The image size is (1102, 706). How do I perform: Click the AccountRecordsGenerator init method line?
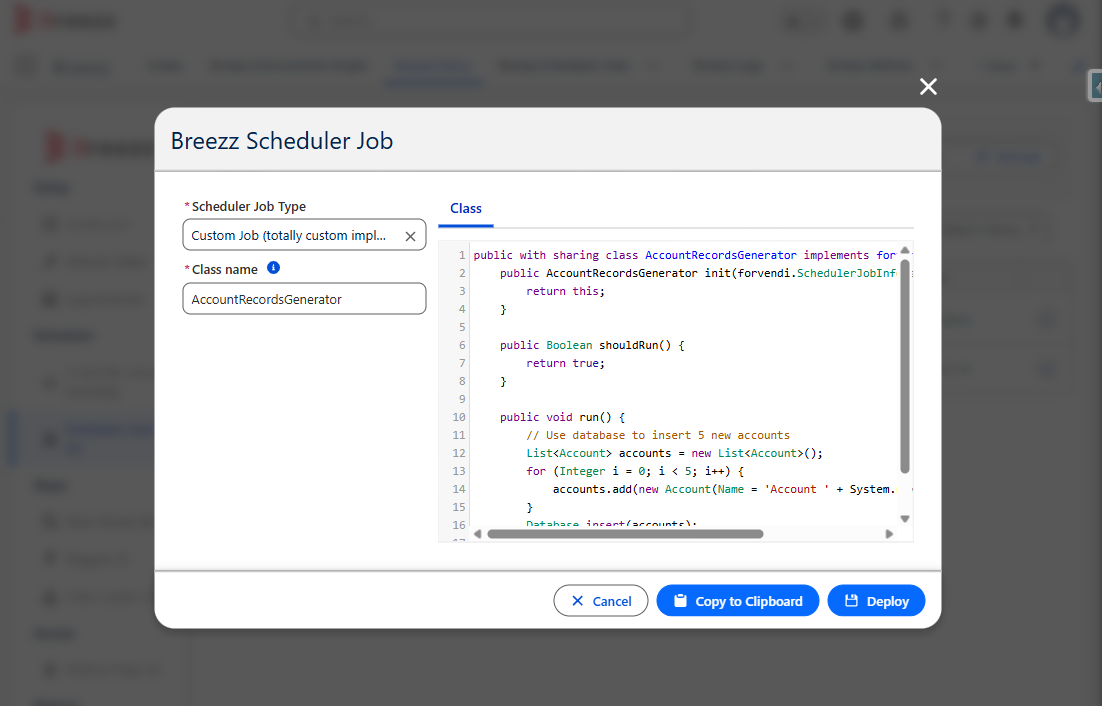pyautogui.click(x=698, y=273)
